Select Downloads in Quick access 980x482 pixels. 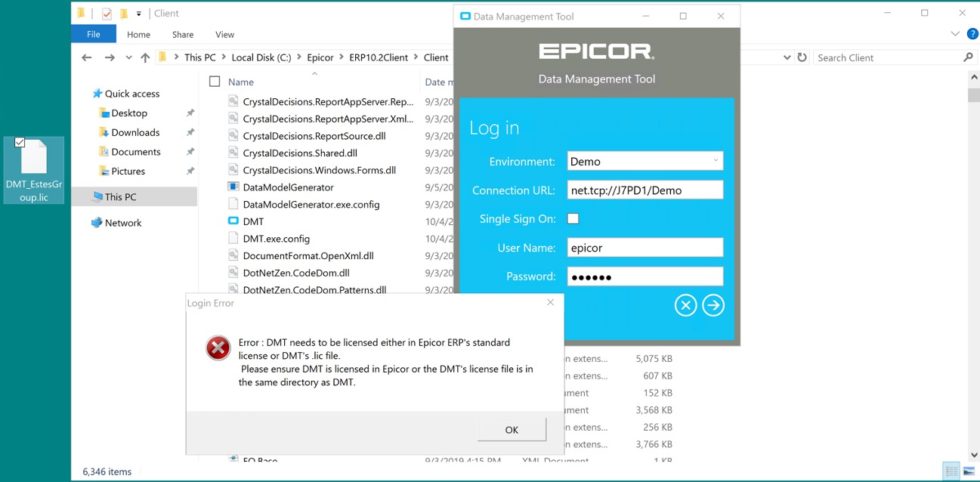(x=135, y=133)
